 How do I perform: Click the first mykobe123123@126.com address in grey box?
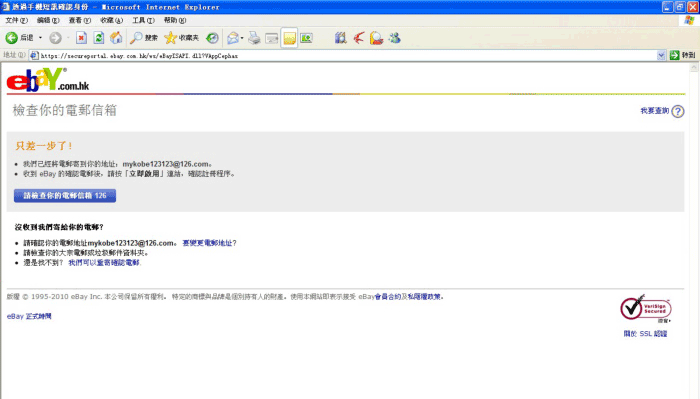[x=166, y=164]
